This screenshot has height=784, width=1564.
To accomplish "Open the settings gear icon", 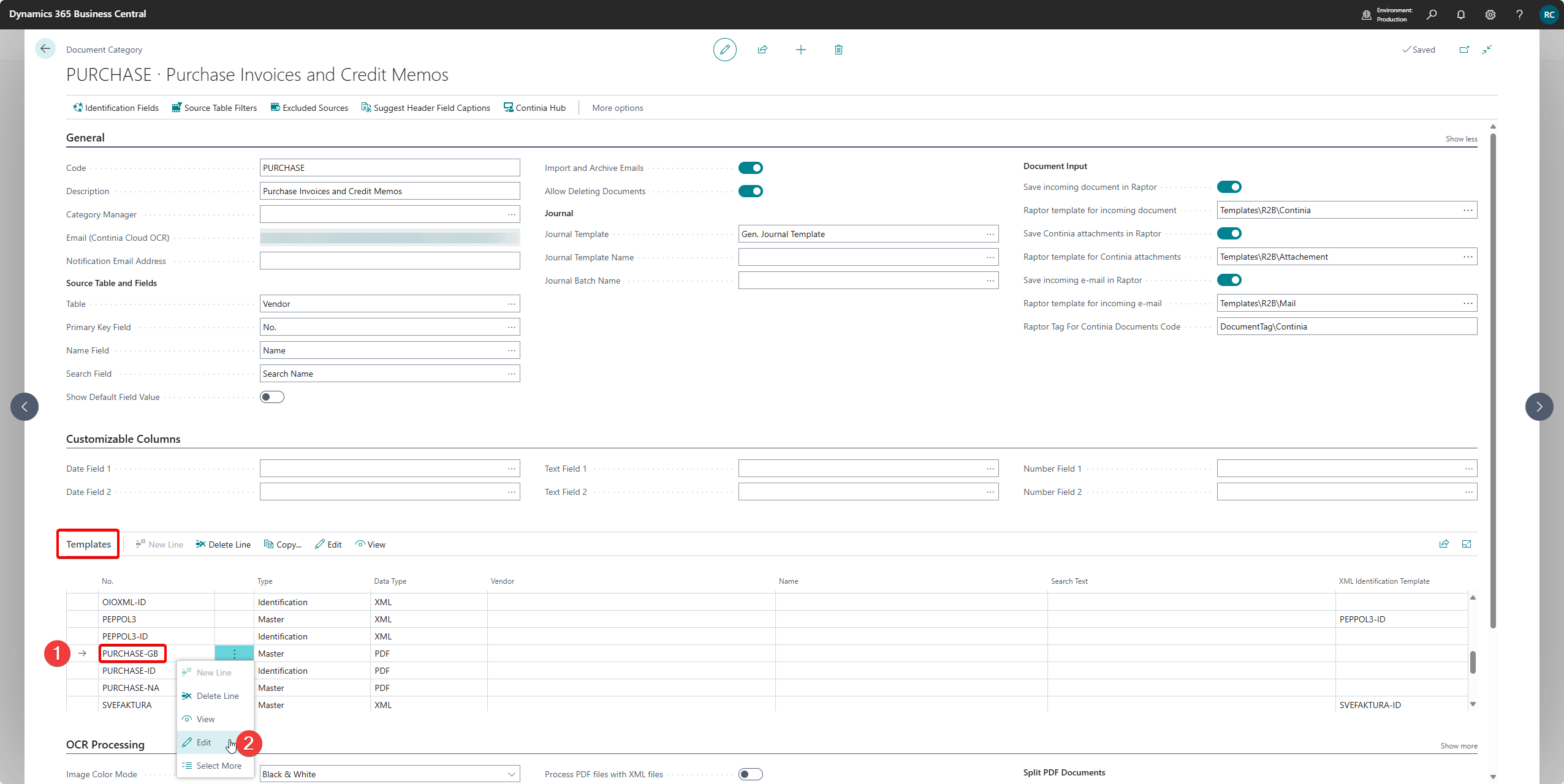I will tap(1490, 14).
